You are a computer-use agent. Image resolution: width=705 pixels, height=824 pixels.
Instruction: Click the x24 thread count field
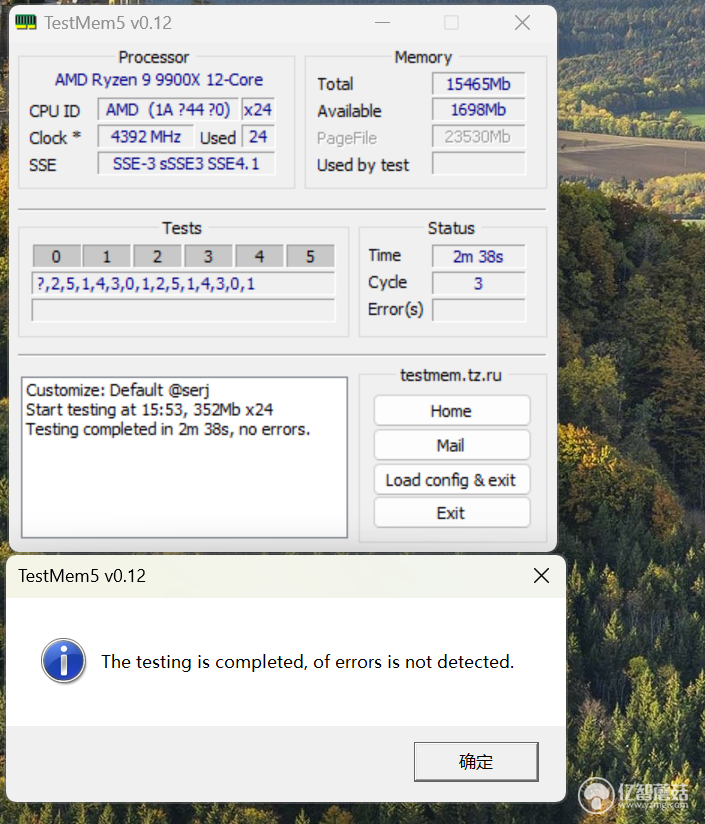[x=258, y=109]
